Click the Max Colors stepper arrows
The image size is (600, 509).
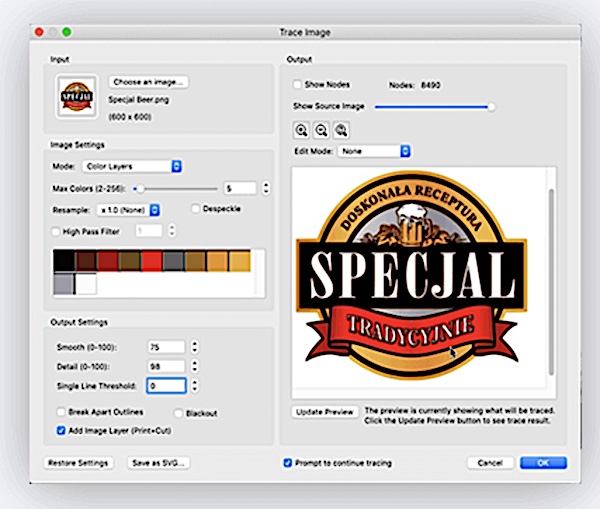(266, 188)
